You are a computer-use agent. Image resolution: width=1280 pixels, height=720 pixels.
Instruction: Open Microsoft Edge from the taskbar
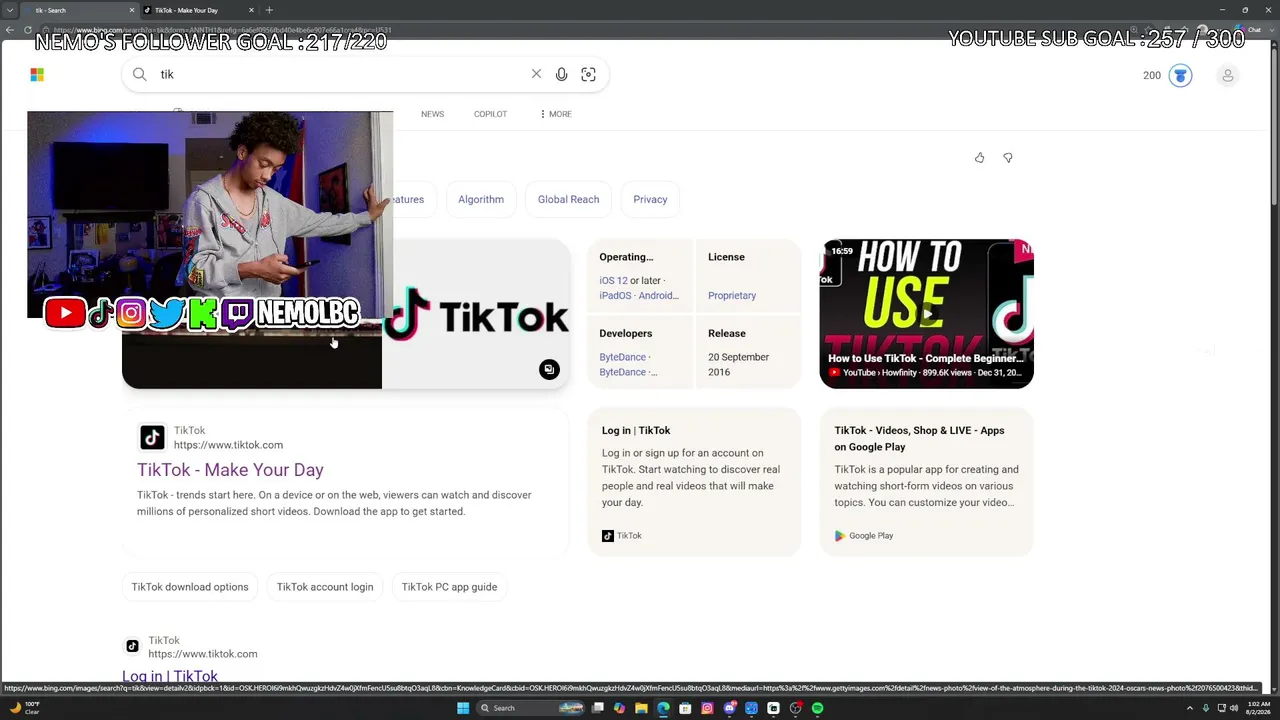[x=663, y=708]
